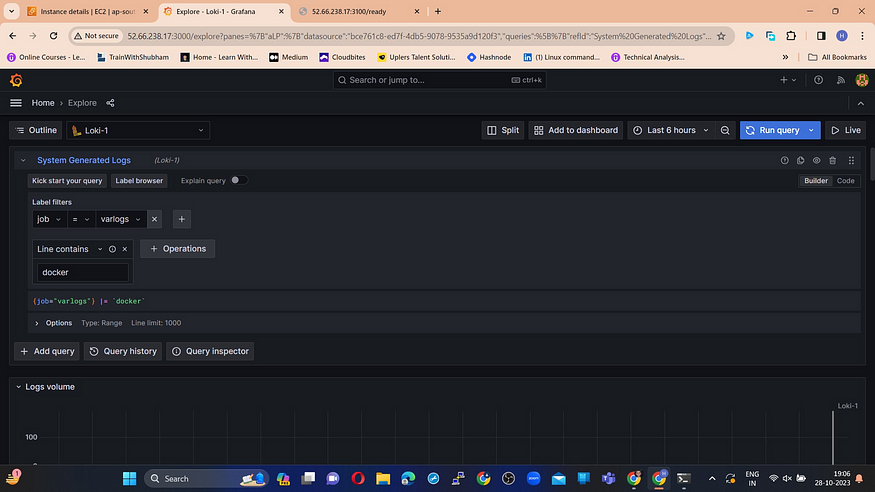Open the hamburger navigation menu
The width and height of the screenshot is (875, 492).
(16, 103)
